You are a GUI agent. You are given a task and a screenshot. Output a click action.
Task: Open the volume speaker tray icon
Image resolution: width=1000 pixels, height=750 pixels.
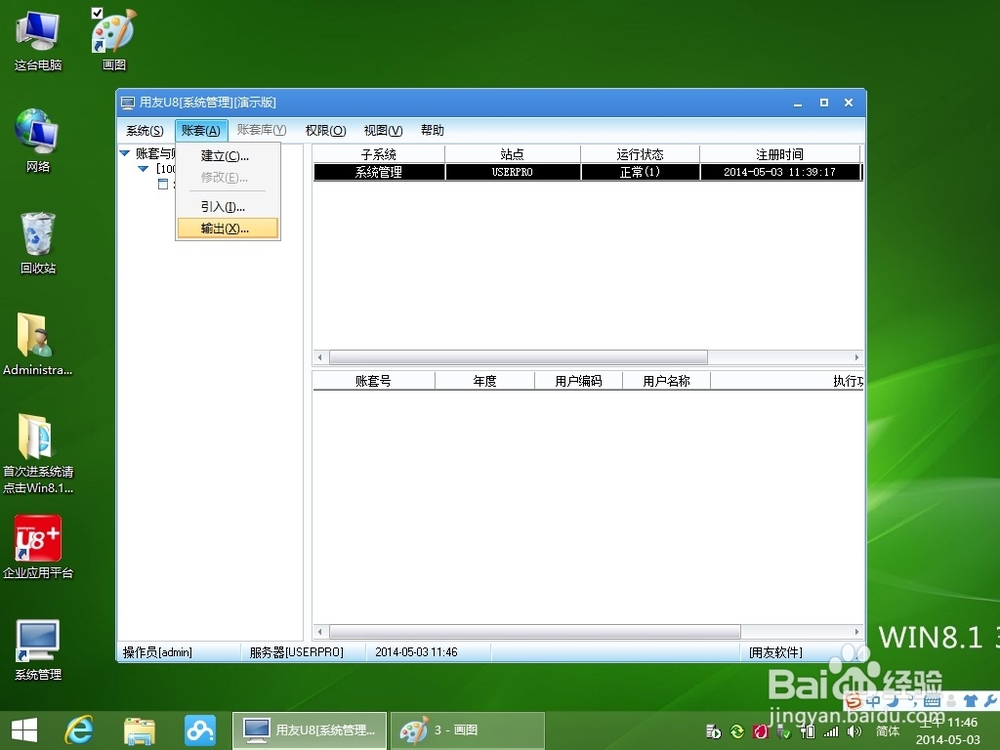854,732
